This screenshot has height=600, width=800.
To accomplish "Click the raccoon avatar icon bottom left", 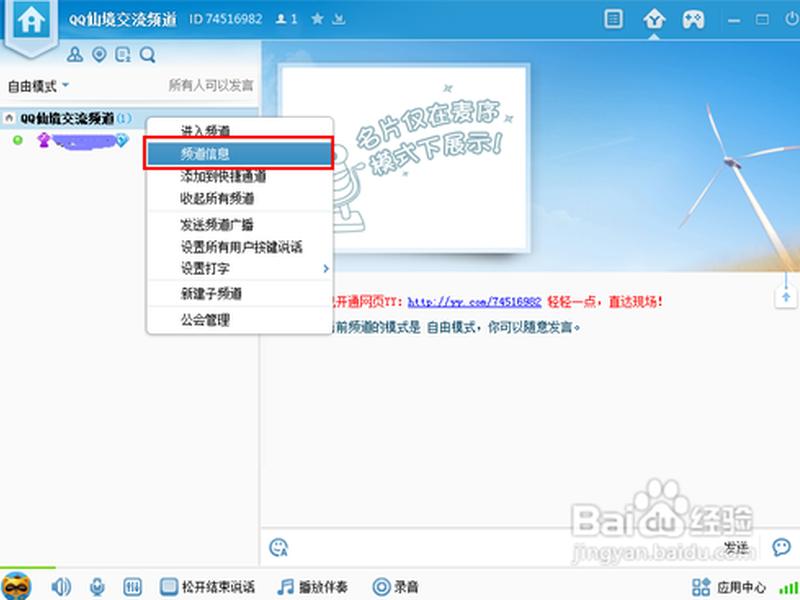I will coord(16,586).
